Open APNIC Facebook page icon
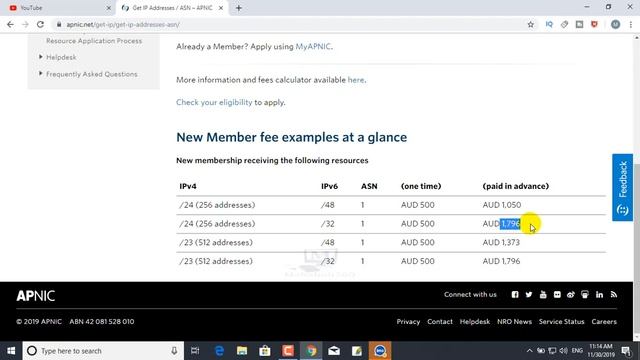This screenshot has width=640, height=360. pyautogui.click(x=515, y=295)
